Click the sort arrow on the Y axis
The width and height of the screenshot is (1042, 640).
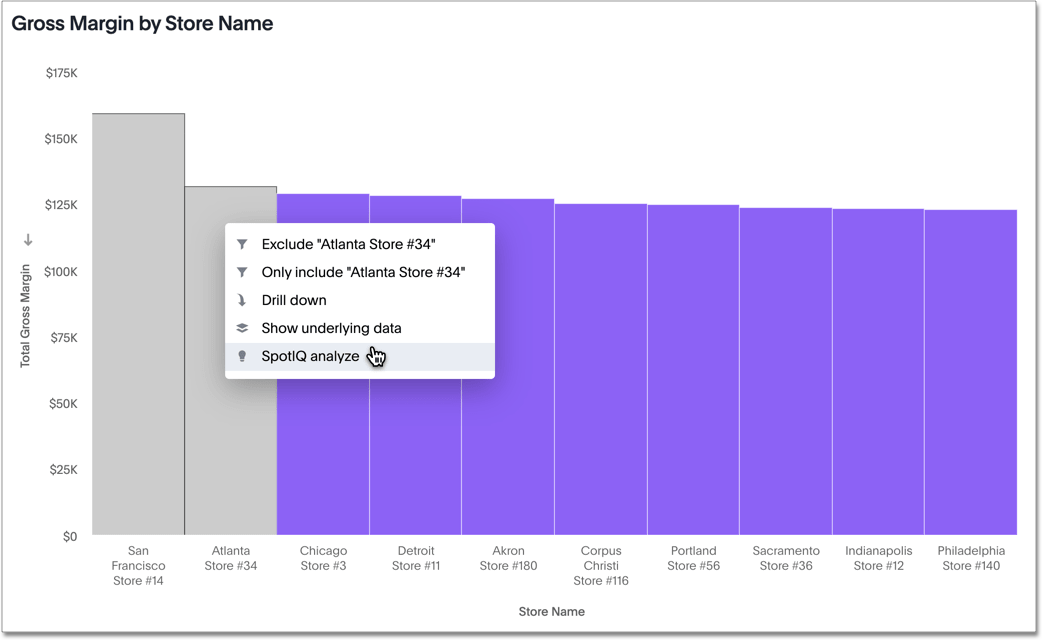(28, 240)
